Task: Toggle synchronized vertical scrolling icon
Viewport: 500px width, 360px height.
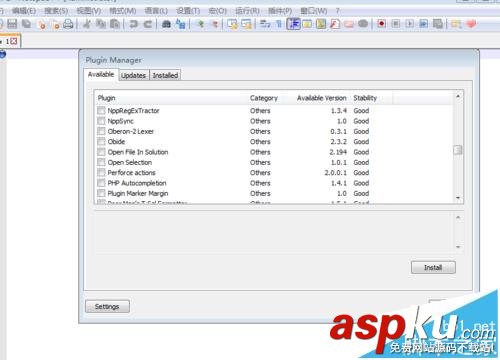Action: pos(232,24)
